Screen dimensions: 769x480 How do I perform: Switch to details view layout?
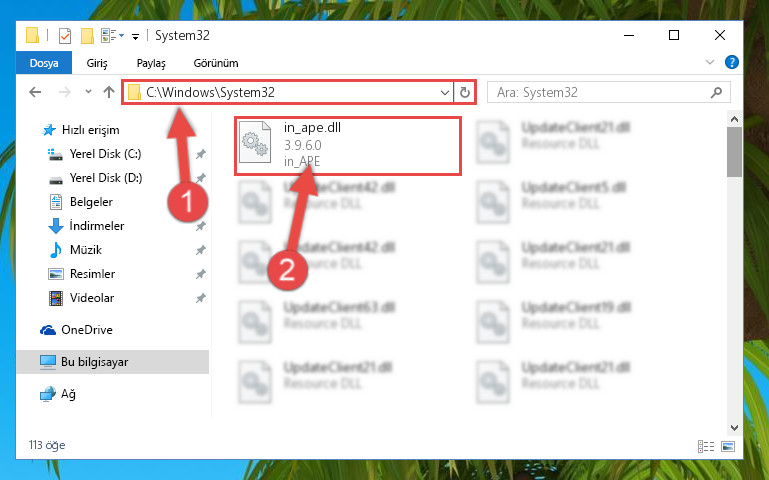pyautogui.click(x=706, y=446)
